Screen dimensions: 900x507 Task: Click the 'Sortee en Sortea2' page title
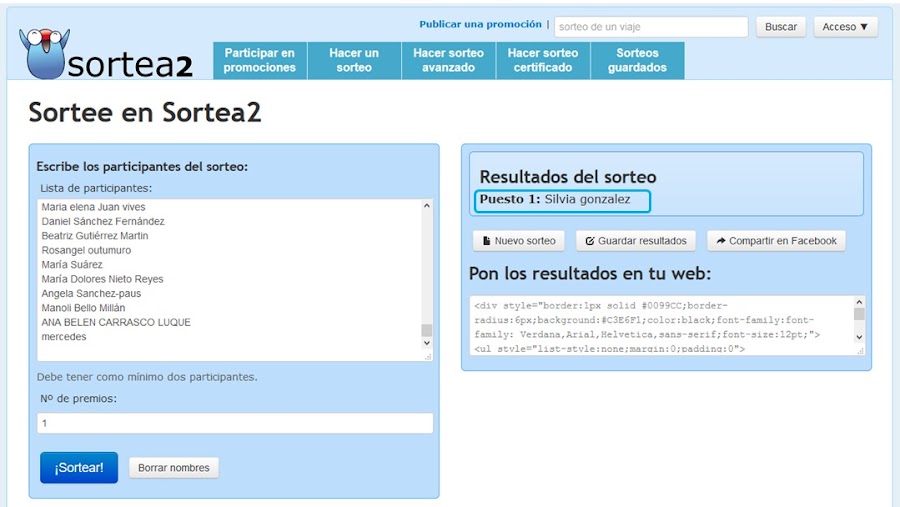145,112
